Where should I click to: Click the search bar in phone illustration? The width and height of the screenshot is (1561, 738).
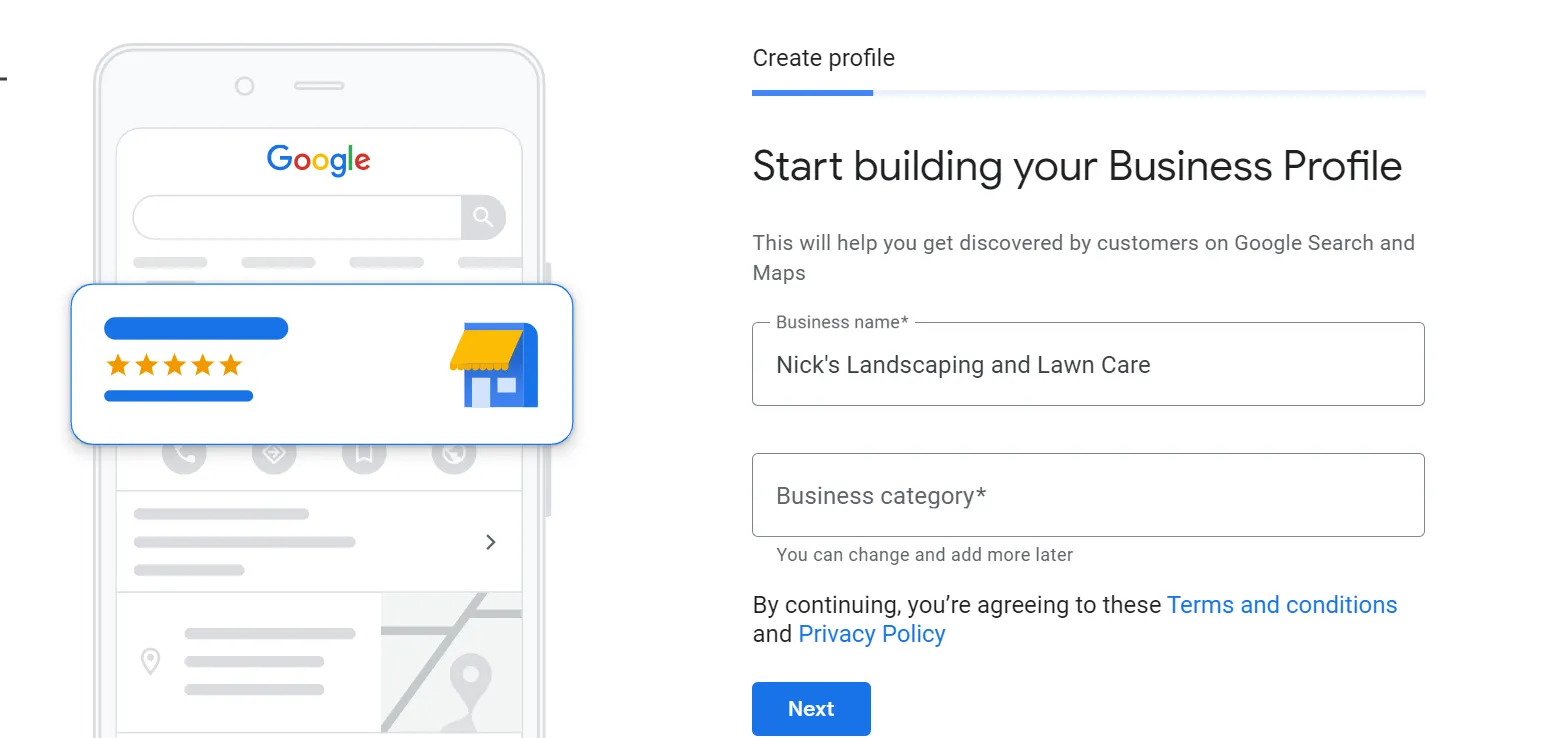click(319, 217)
